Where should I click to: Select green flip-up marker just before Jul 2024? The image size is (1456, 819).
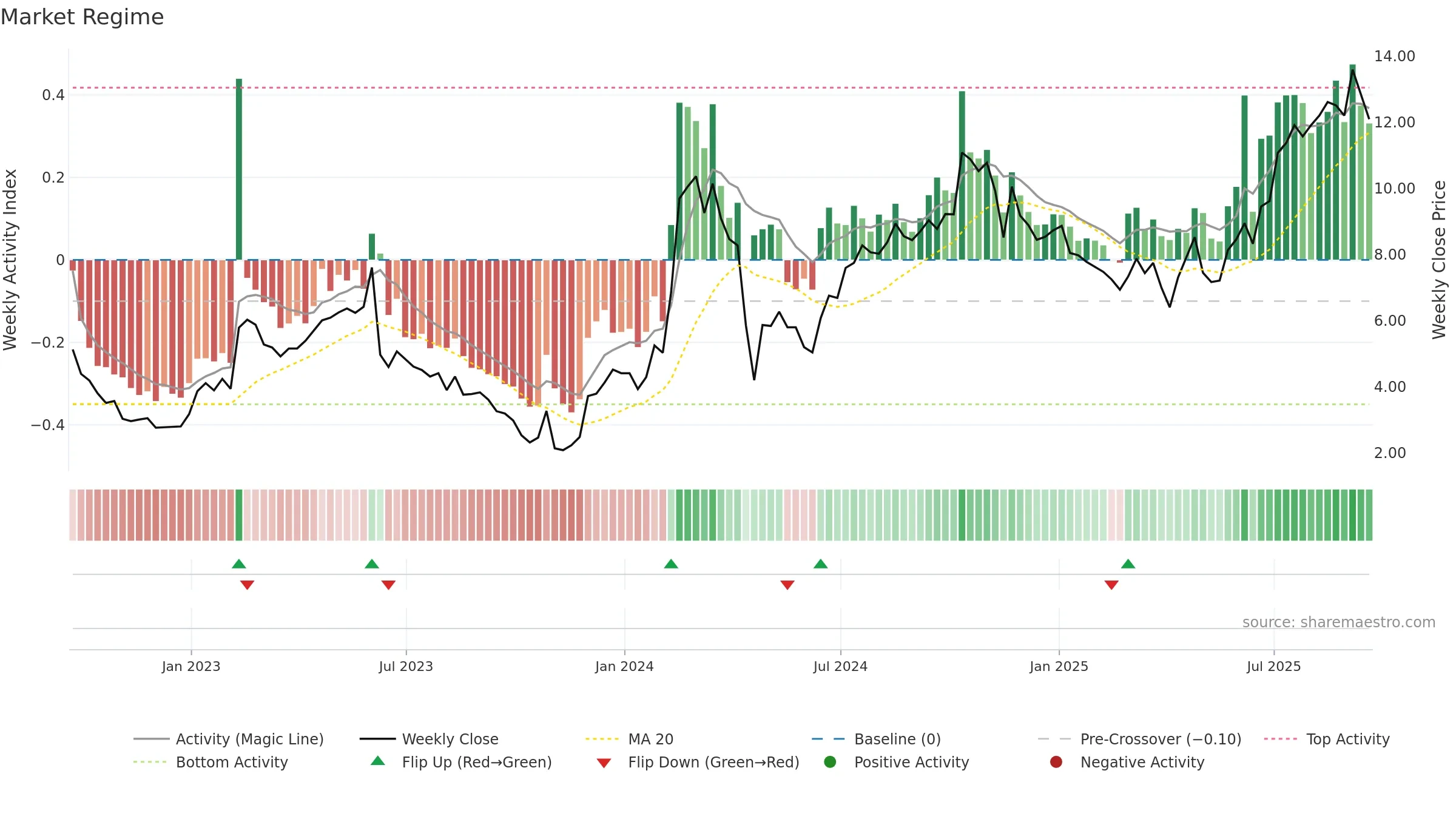pos(821,564)
